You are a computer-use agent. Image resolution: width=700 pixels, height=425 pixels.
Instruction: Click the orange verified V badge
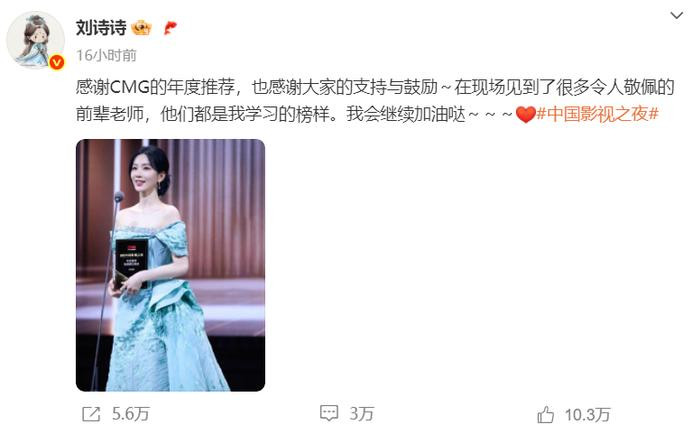click(x=57, y=62)
